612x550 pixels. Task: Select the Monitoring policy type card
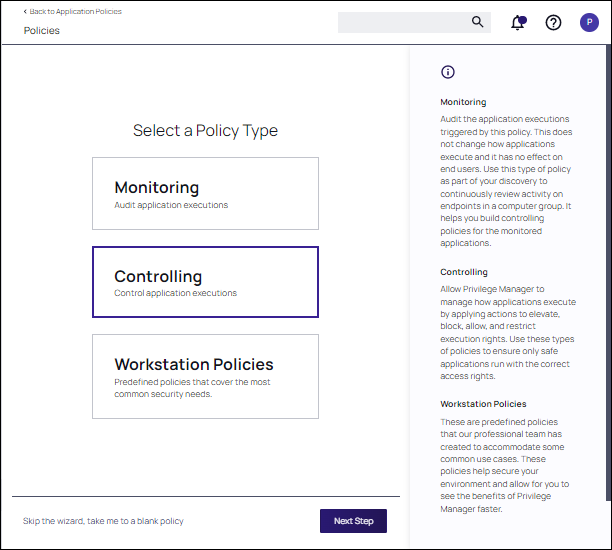point(205,194)
